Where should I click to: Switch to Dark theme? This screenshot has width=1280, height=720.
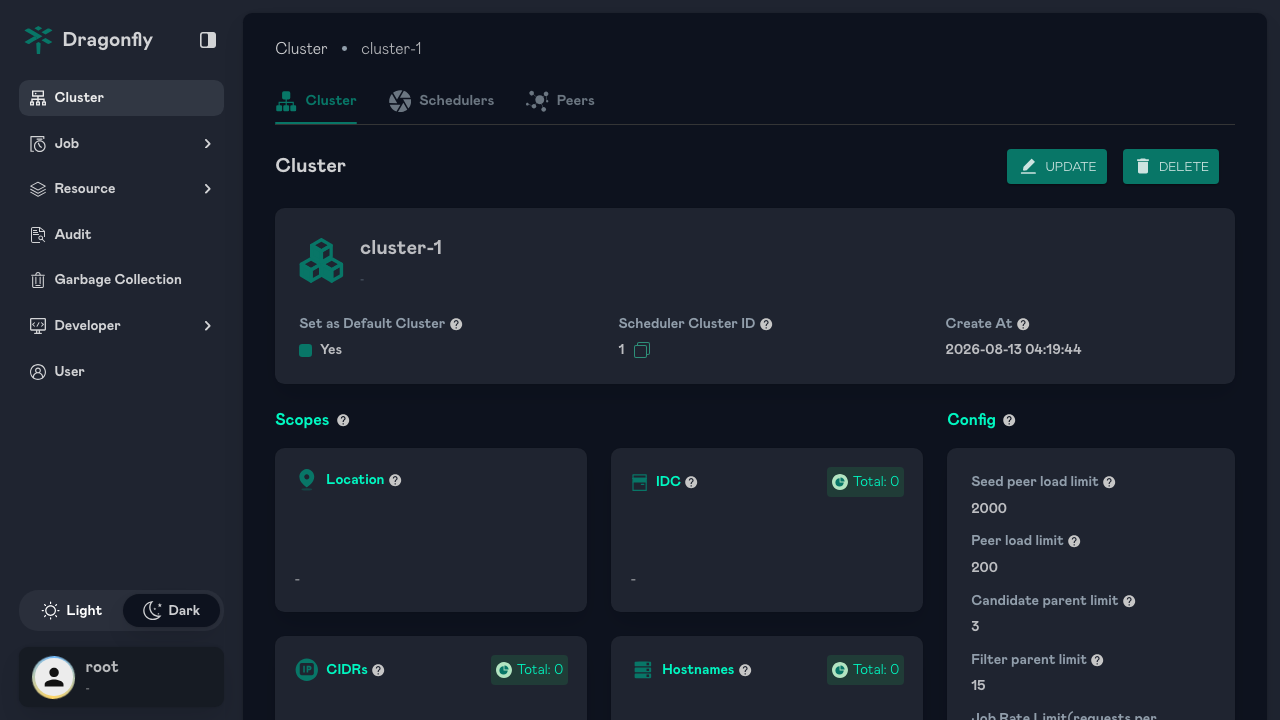tap(171, 611)
